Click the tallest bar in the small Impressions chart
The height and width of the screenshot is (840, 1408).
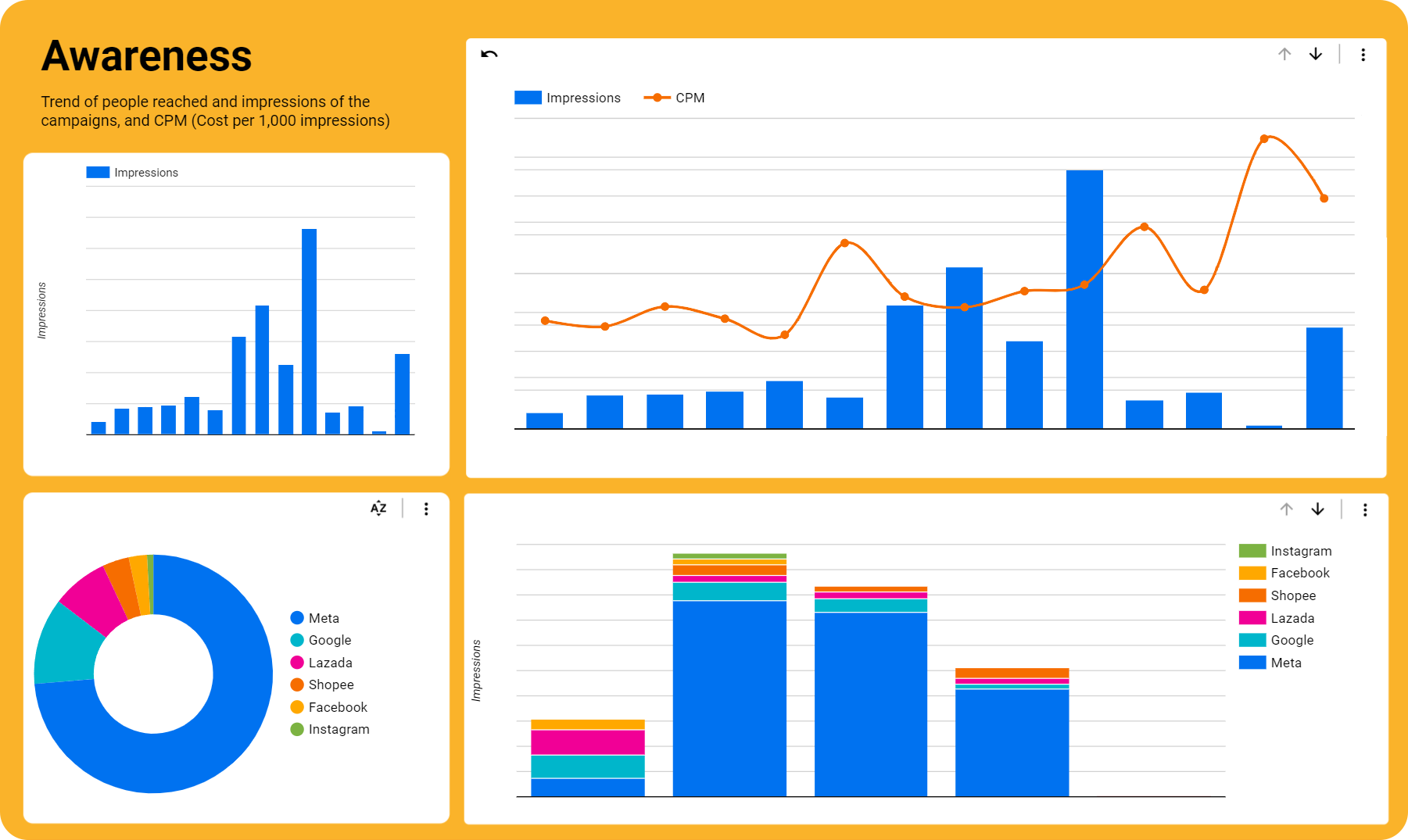click(309, 331)
